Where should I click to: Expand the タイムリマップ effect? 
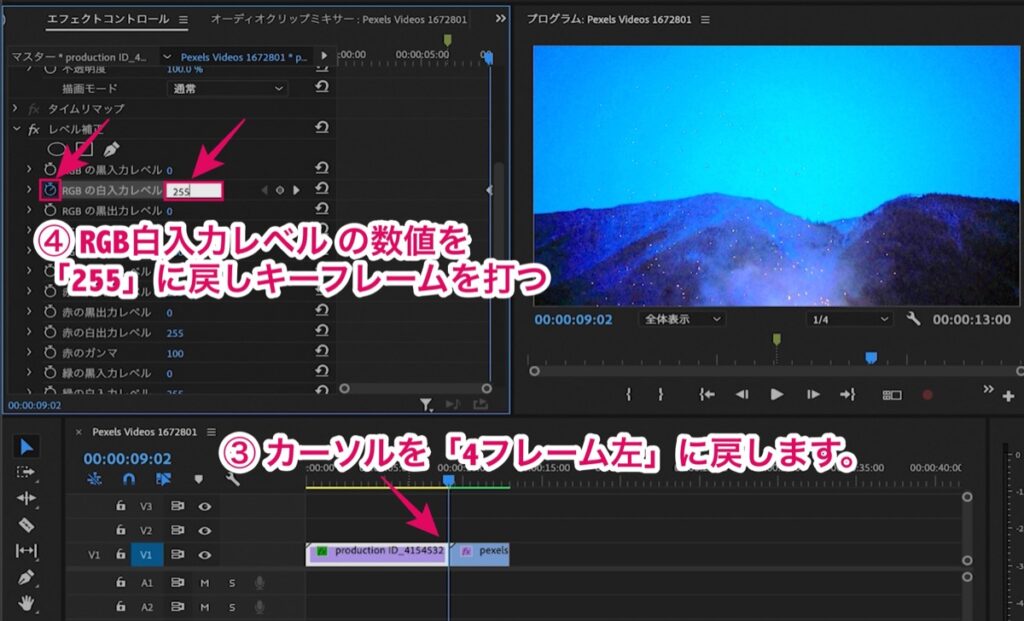(x=15, y=108)
